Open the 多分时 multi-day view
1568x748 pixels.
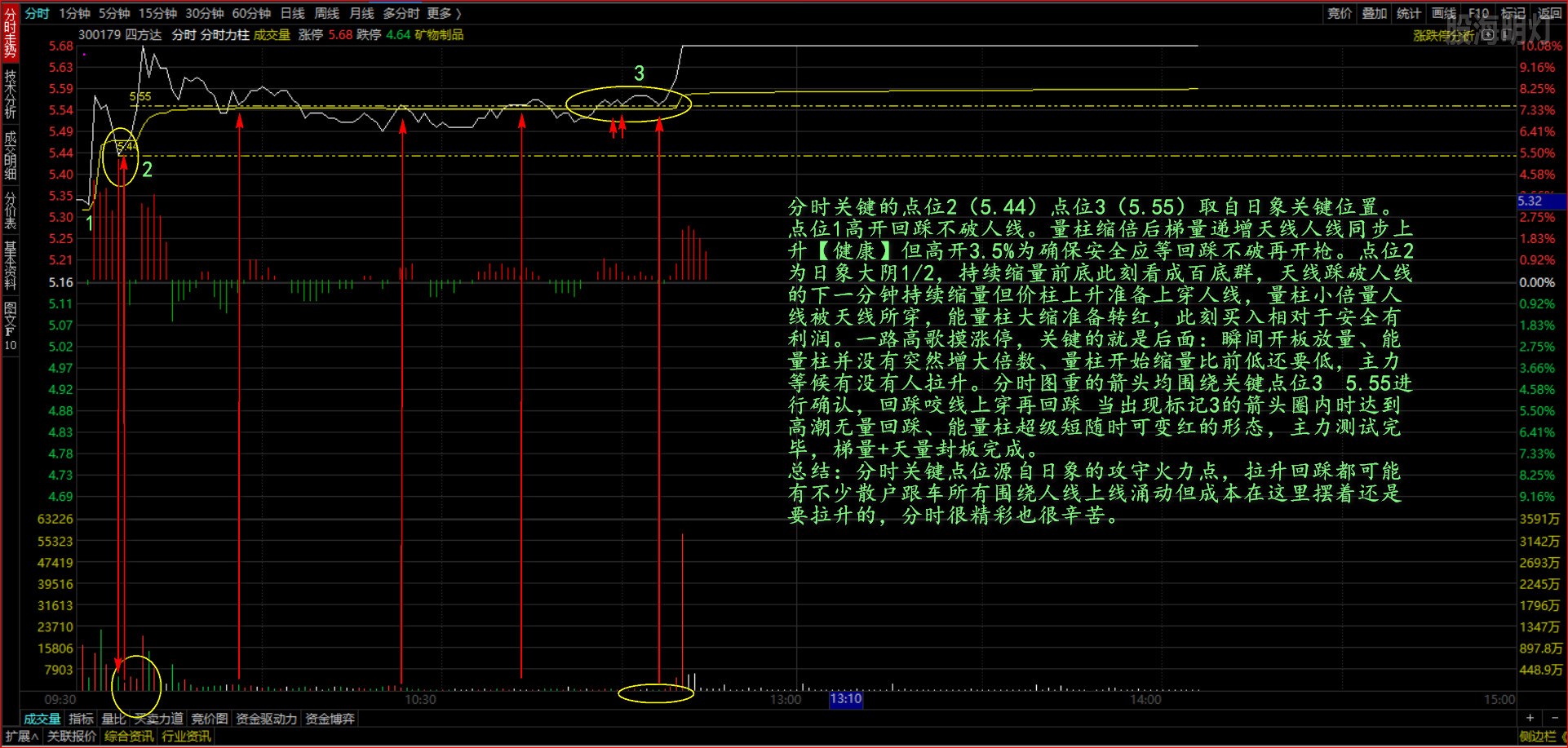(x=401, y=13)
